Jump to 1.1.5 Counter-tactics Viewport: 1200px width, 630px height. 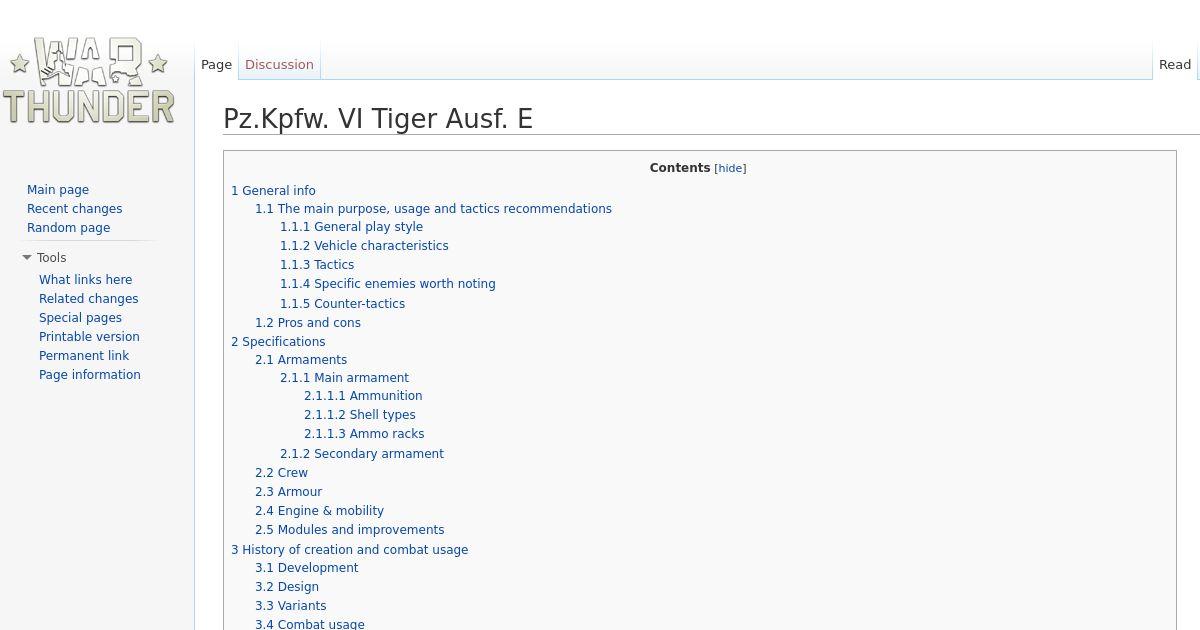point(342,304)
